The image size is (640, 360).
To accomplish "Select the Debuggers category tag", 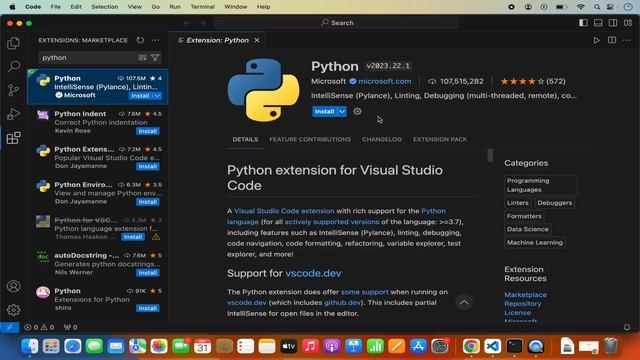I will coord(555,203).
